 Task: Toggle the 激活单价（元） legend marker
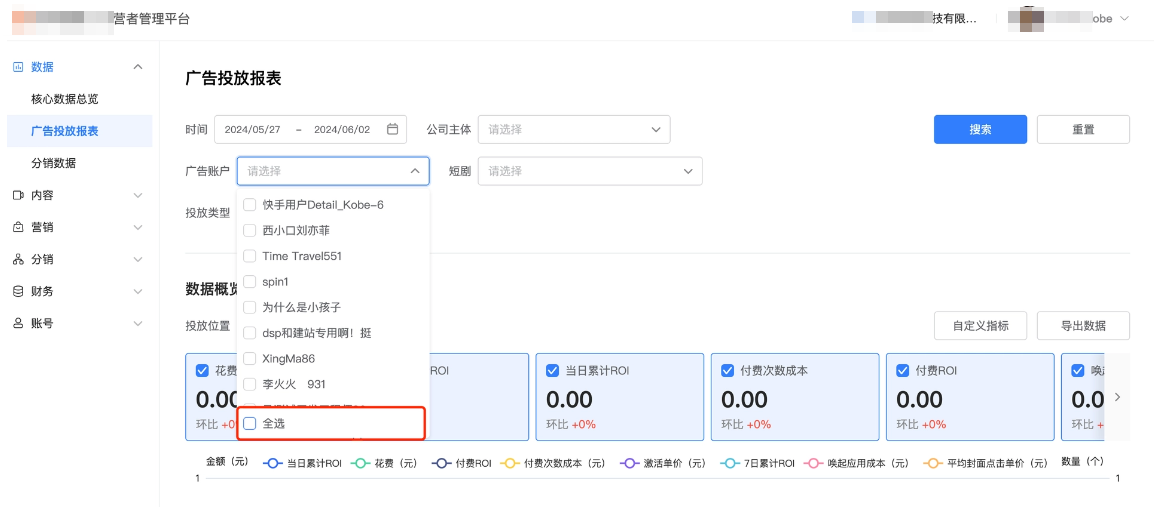(630, 464)
